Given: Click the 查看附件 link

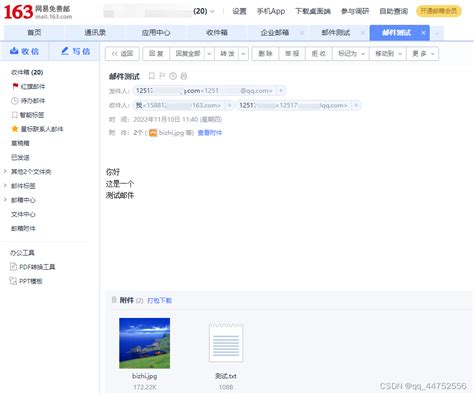Looking at the screenshot, I should (210, 133).
